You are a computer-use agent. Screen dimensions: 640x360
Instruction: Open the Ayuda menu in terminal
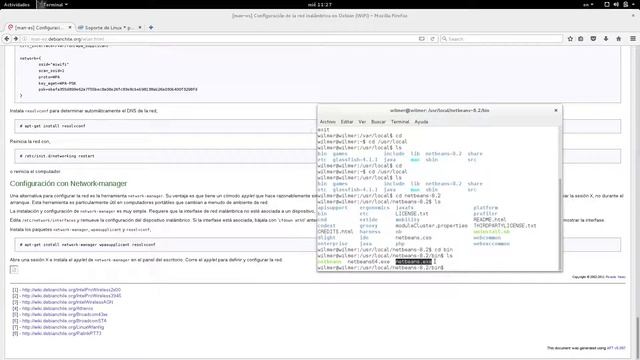421,122
